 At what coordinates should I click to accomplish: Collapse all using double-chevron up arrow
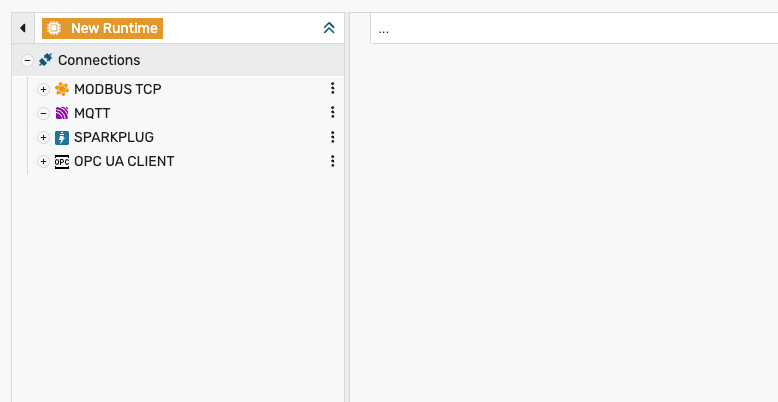[x=329, y=28]
